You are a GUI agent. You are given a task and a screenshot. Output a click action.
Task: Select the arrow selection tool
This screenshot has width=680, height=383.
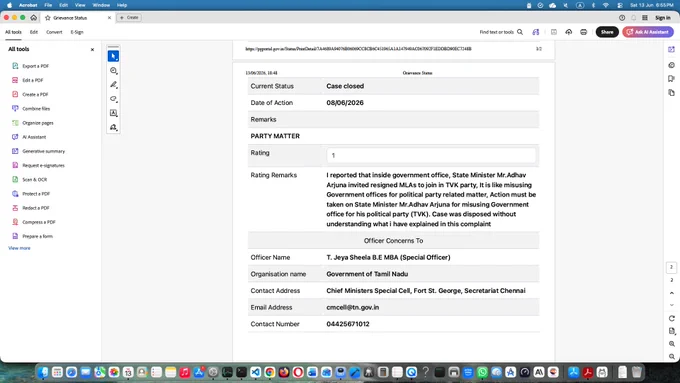[x=113, y=56]
